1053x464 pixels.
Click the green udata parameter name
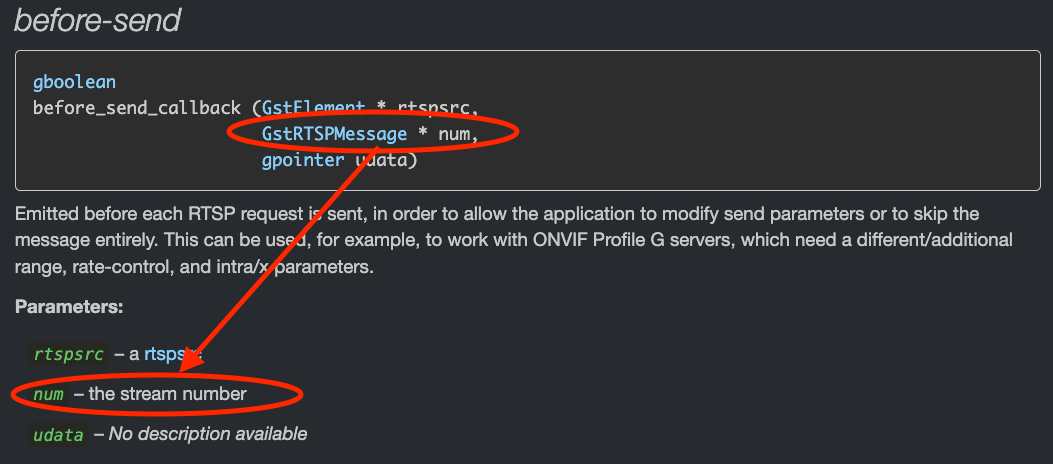coord(58,434)
